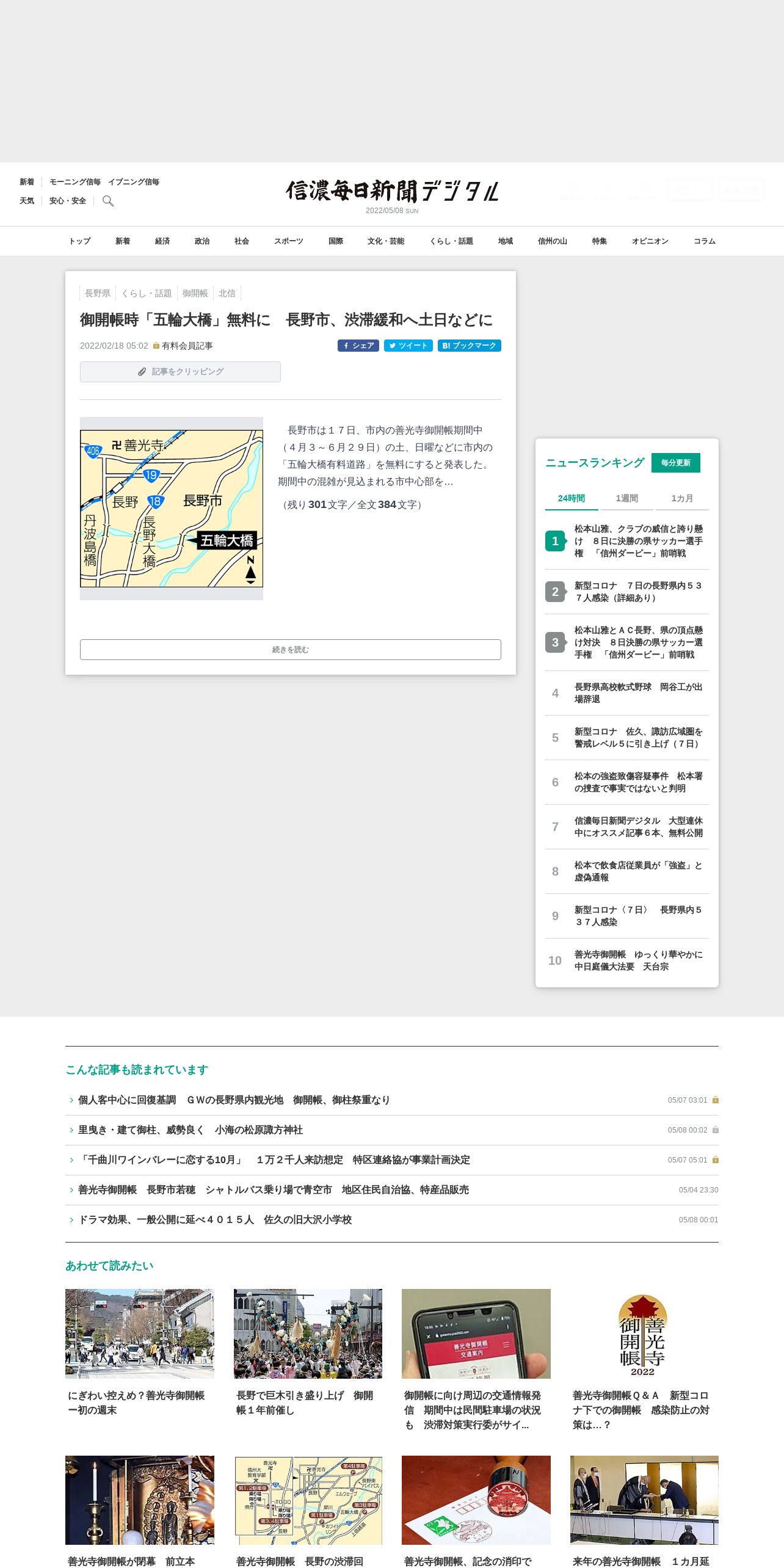Screen dimensions: 784x1568
Task: Open the search magnifier icon
Action: [108, 201]
